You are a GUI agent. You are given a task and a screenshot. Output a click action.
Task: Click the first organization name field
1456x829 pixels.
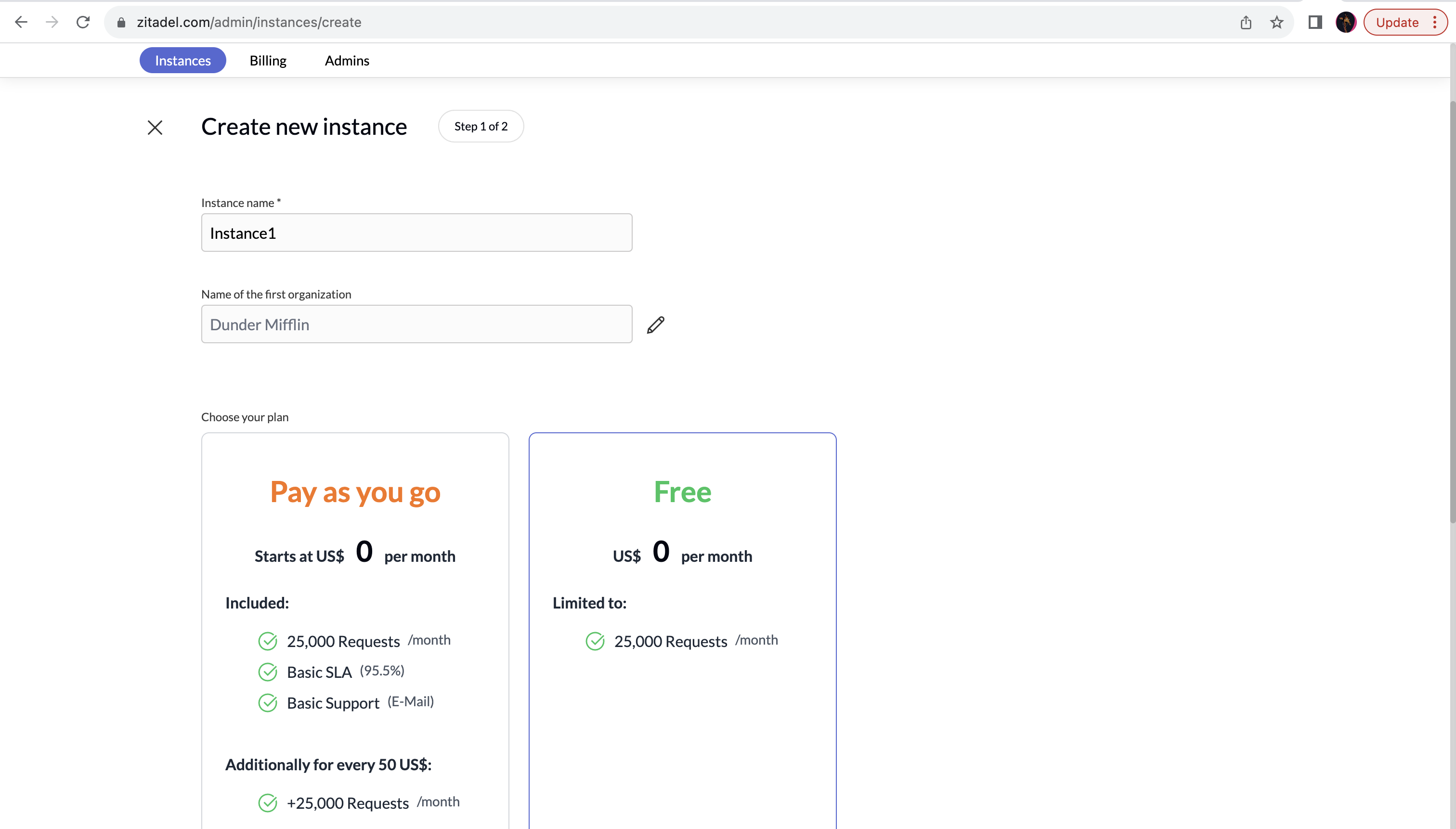[x=416, y=324]
